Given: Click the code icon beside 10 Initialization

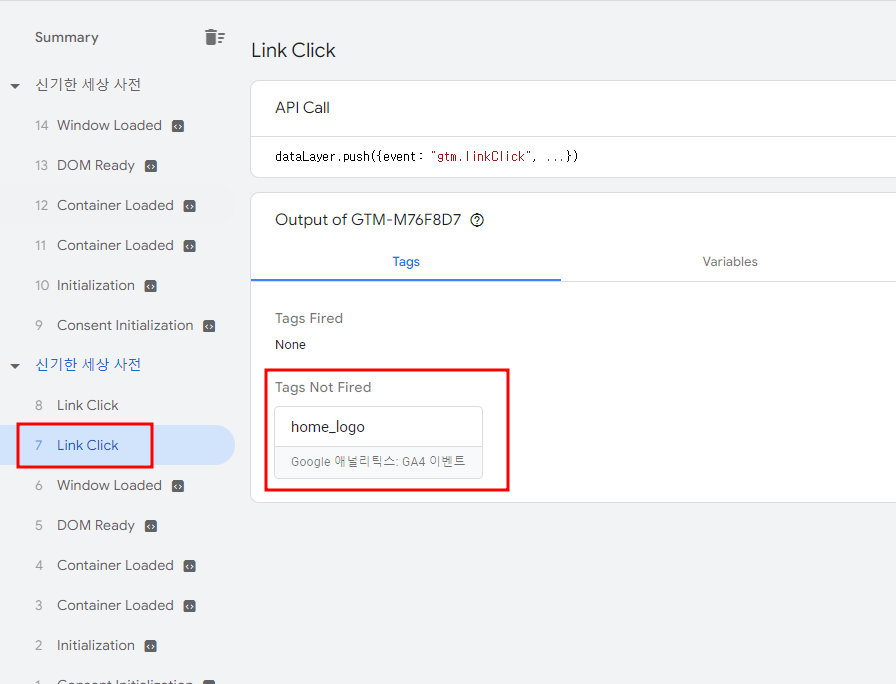Looking at the screenshot, I should (x=151, y=286).
